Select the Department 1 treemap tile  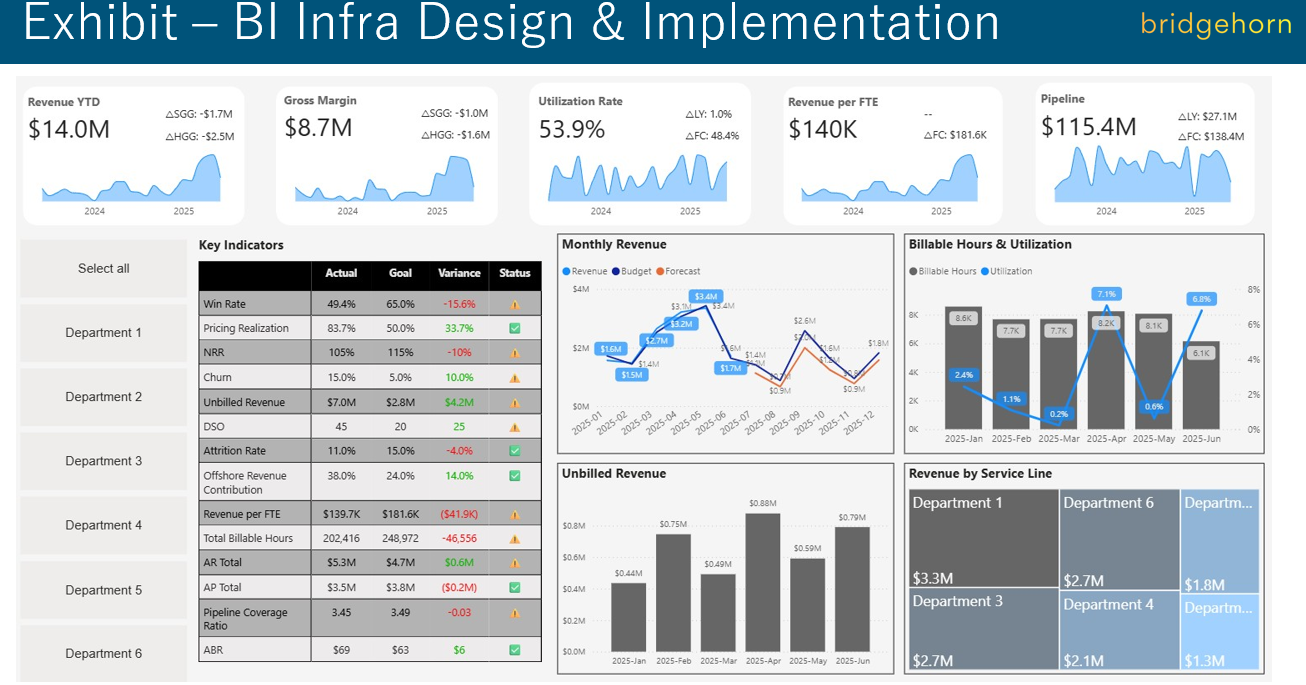point(983,539)
